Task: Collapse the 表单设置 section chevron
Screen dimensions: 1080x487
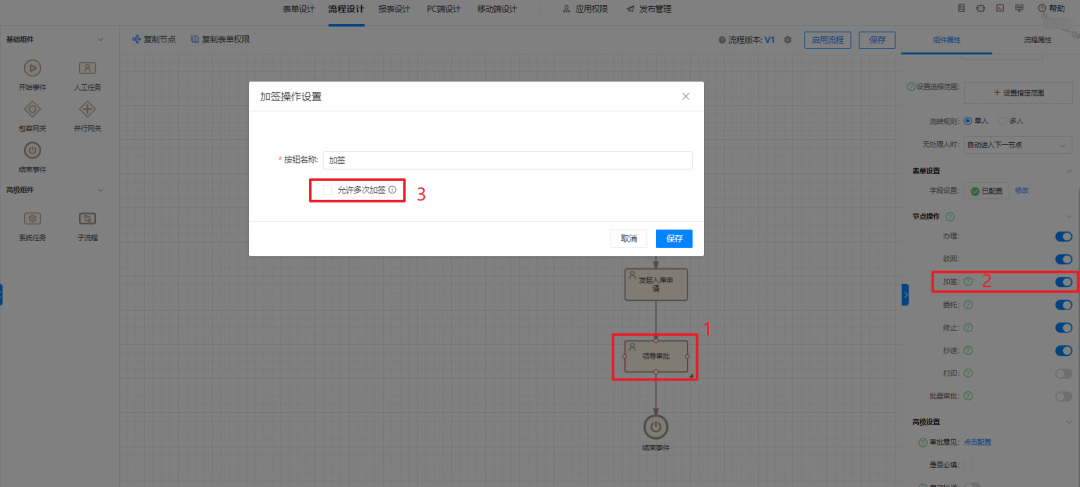Action: (1068, 171)
